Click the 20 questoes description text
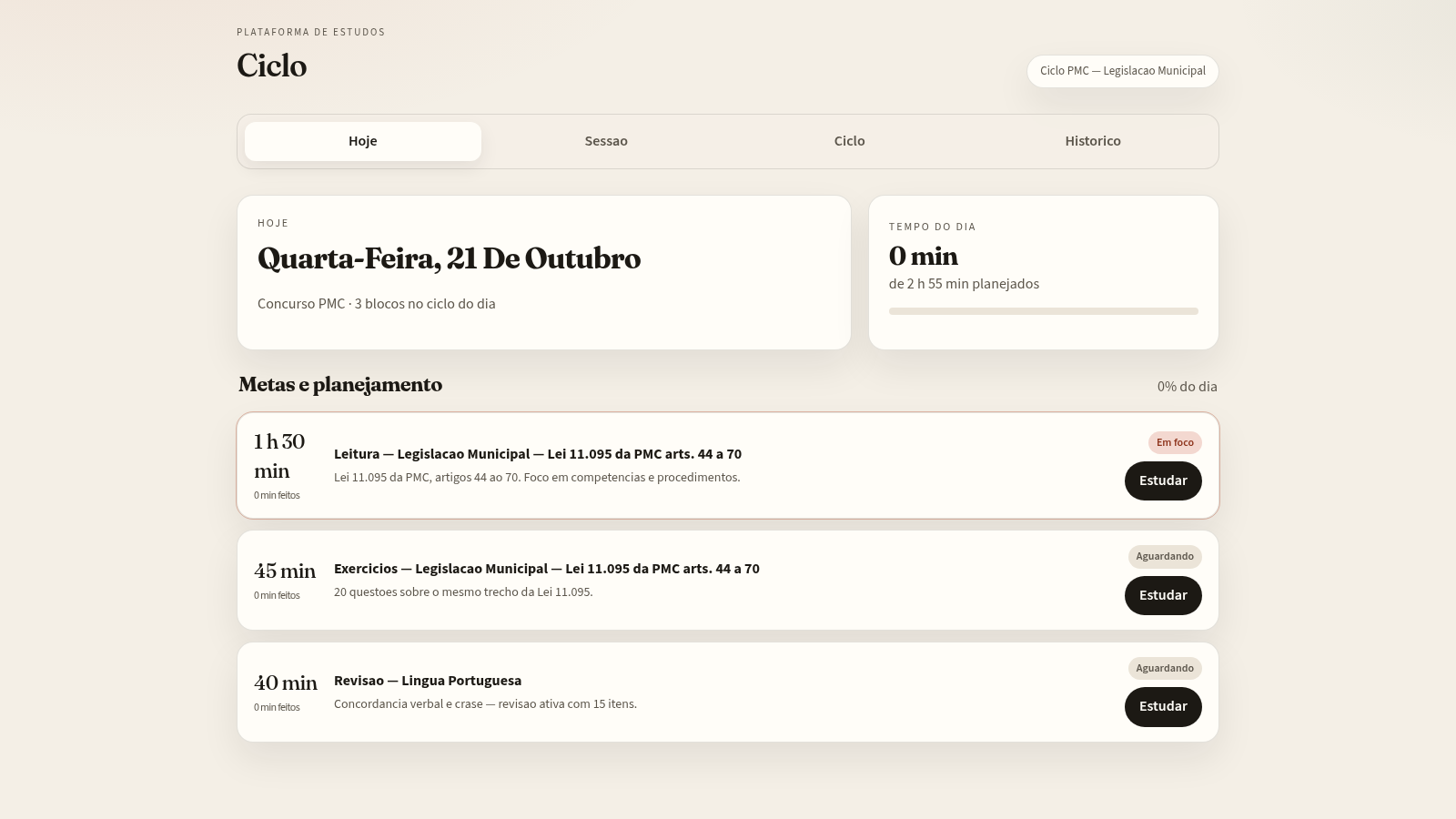The width and height of the screenshot is (1456, 819). tap(463, 592)
